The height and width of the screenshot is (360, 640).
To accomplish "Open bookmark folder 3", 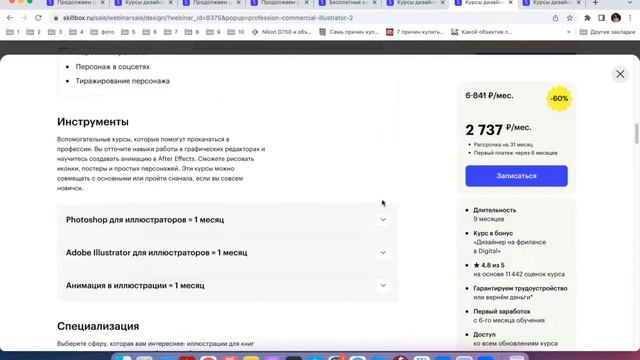I will tap(55, 32).
